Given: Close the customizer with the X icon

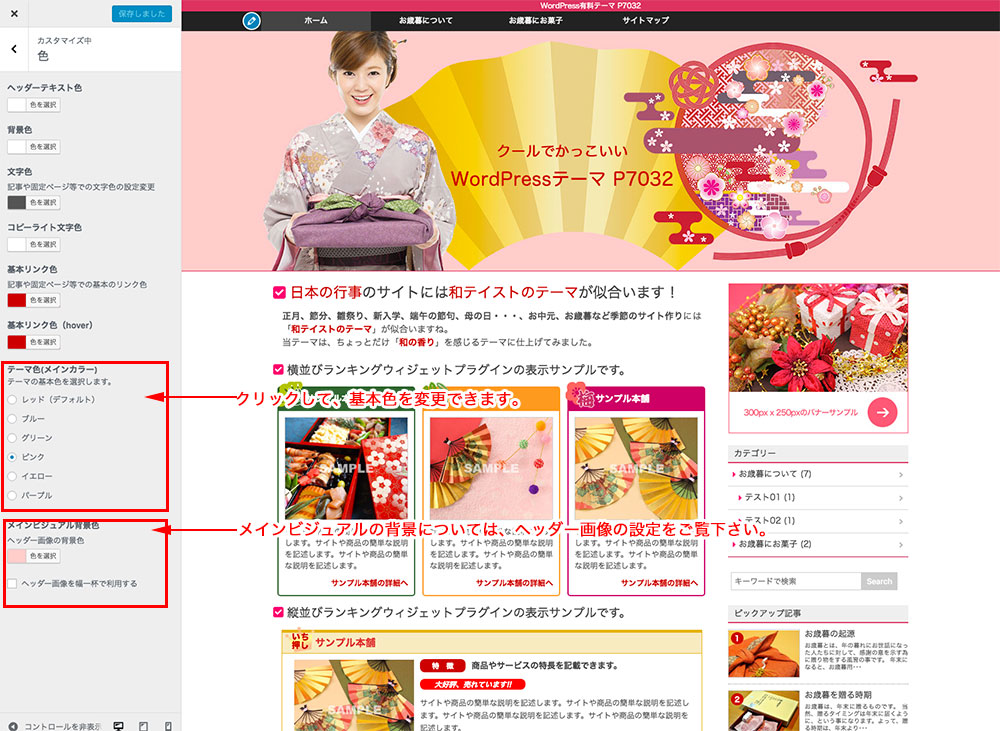Looking at the screenshot, I should [14, 13].
